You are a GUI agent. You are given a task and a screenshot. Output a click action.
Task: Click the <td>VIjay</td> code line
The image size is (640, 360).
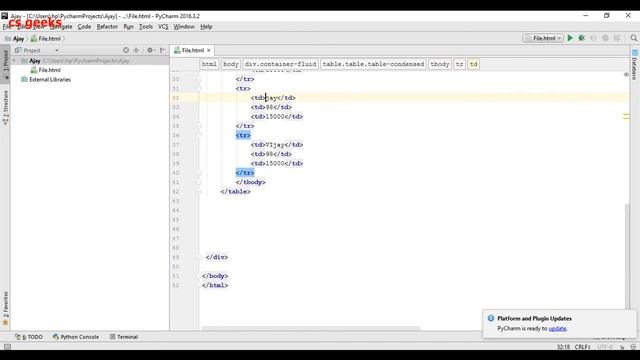point(277,144)
